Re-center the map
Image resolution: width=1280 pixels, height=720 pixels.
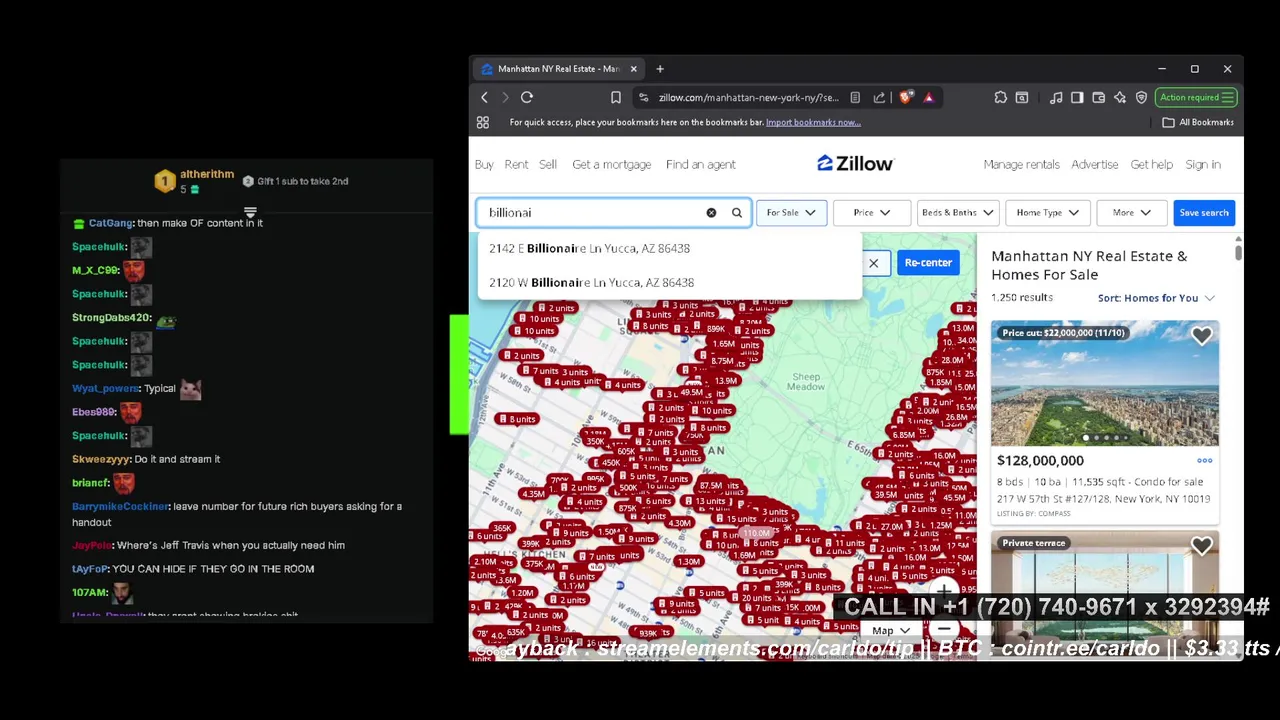pyautogui.click(x=928, y=263)
